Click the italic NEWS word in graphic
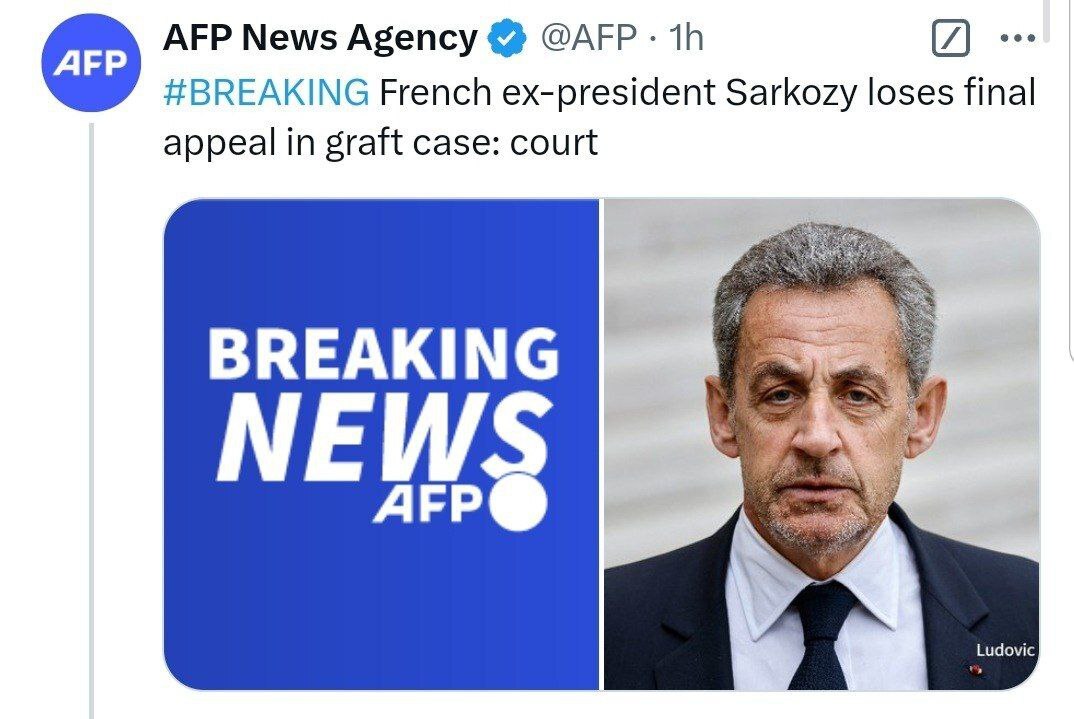Viewport: 1074px width, 719px height. point(384,436)
